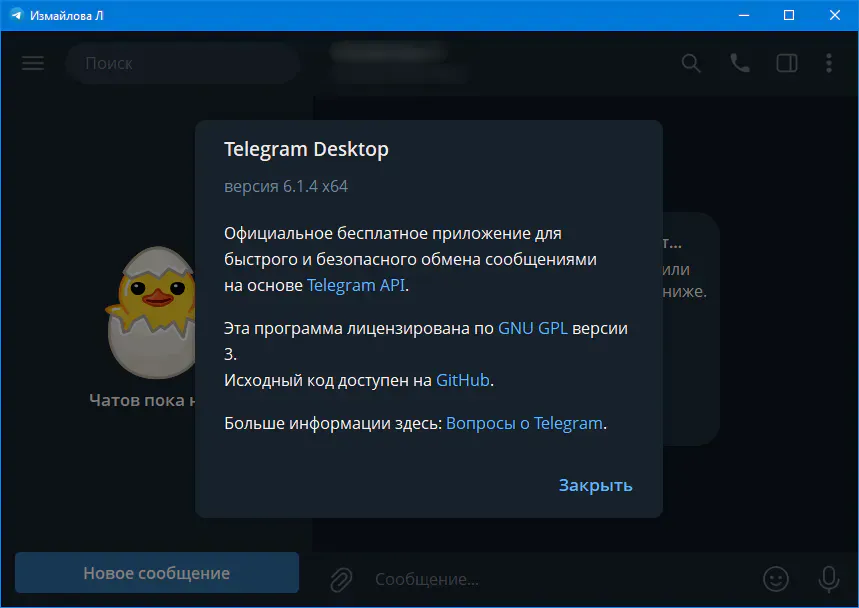The height and width of the screenshot is (608, 859).
Task: Click the hatching chick sticker
Action: point(151,312)
